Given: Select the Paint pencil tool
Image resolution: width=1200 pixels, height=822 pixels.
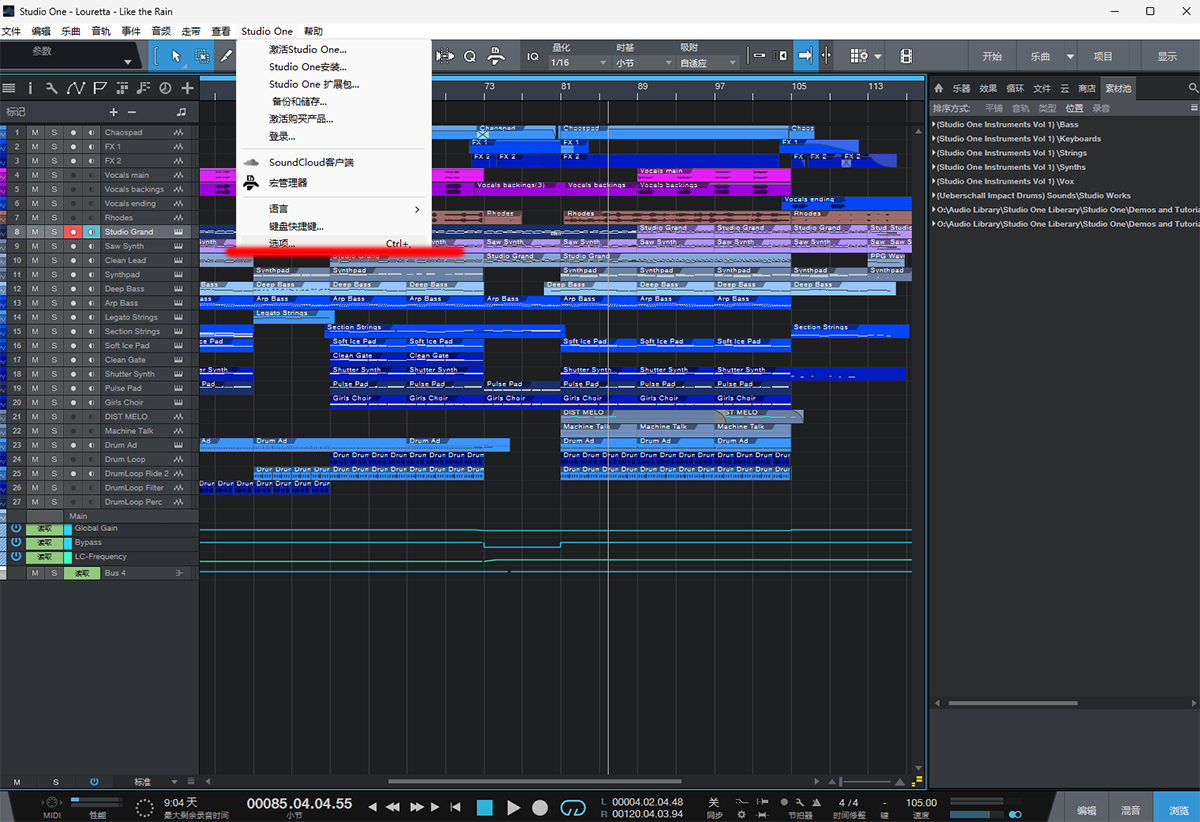Looking at the screenshot, I should click(x=226, y=56).
